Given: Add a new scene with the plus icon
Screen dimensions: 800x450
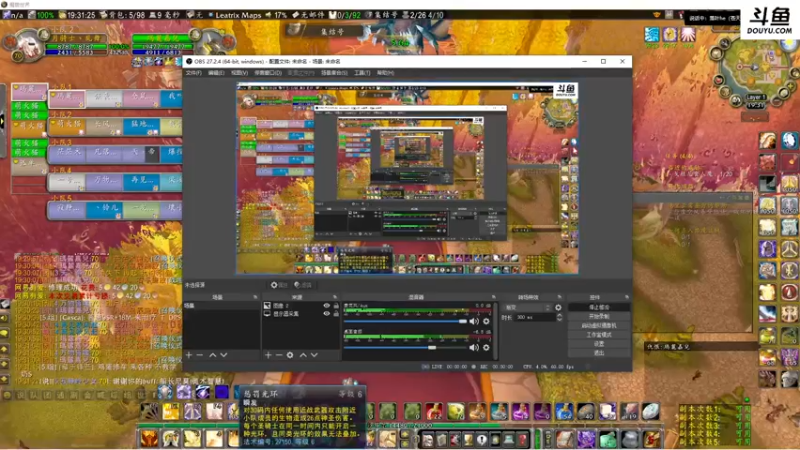Looking at the screenshot, I should pos(189,355).
